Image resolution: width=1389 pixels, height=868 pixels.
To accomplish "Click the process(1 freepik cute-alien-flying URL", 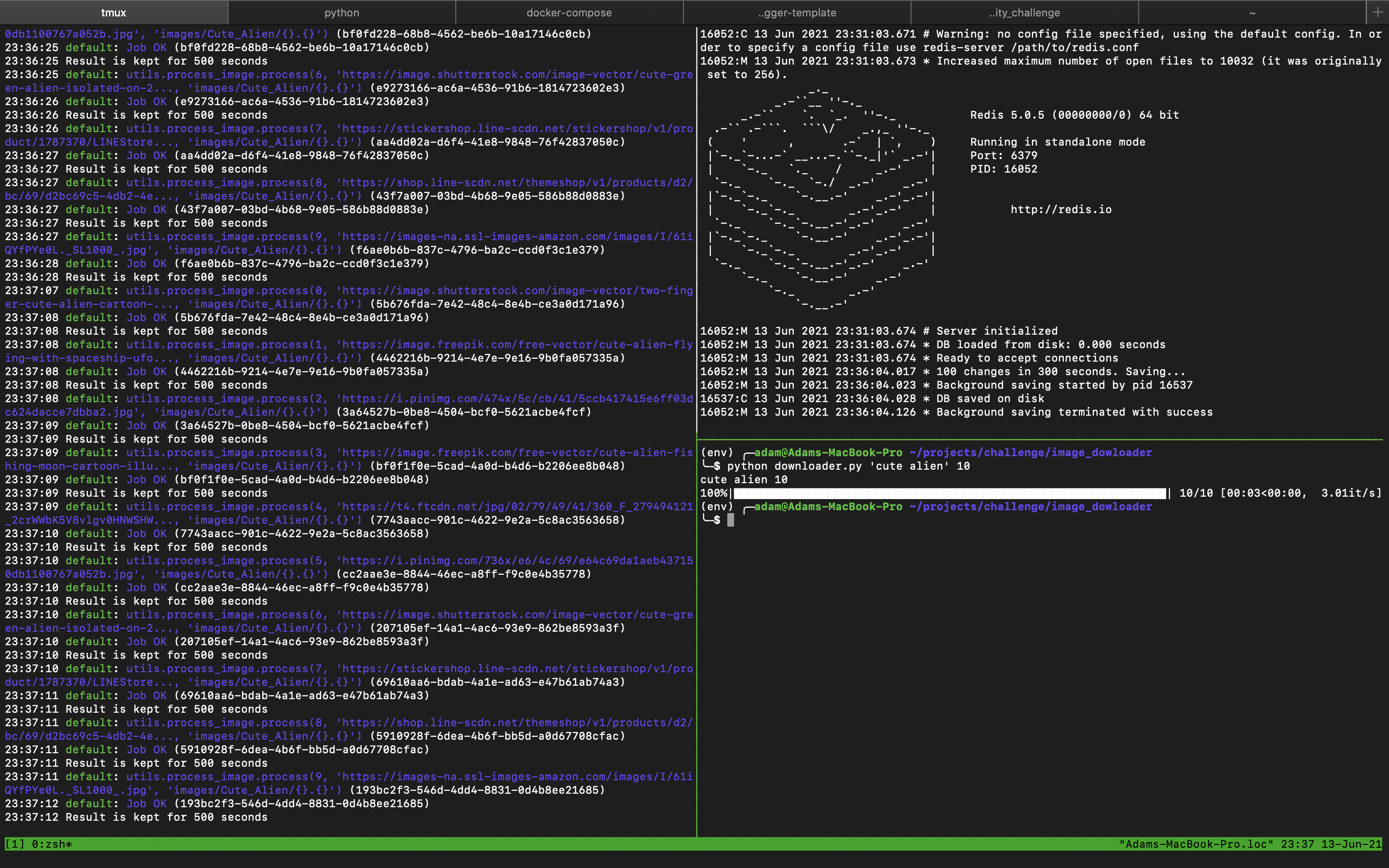I will coord(349,352).
